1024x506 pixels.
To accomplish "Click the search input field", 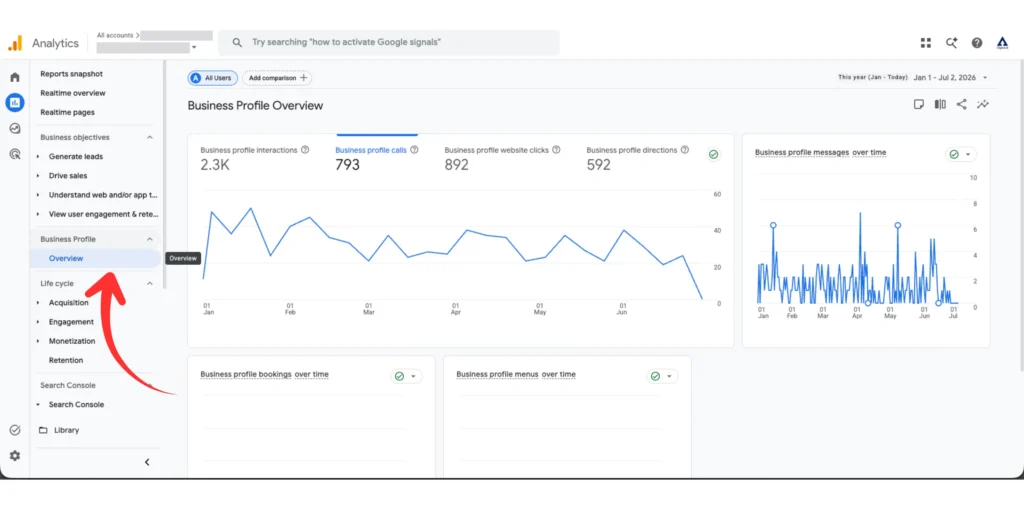I will tap(389, 42).
